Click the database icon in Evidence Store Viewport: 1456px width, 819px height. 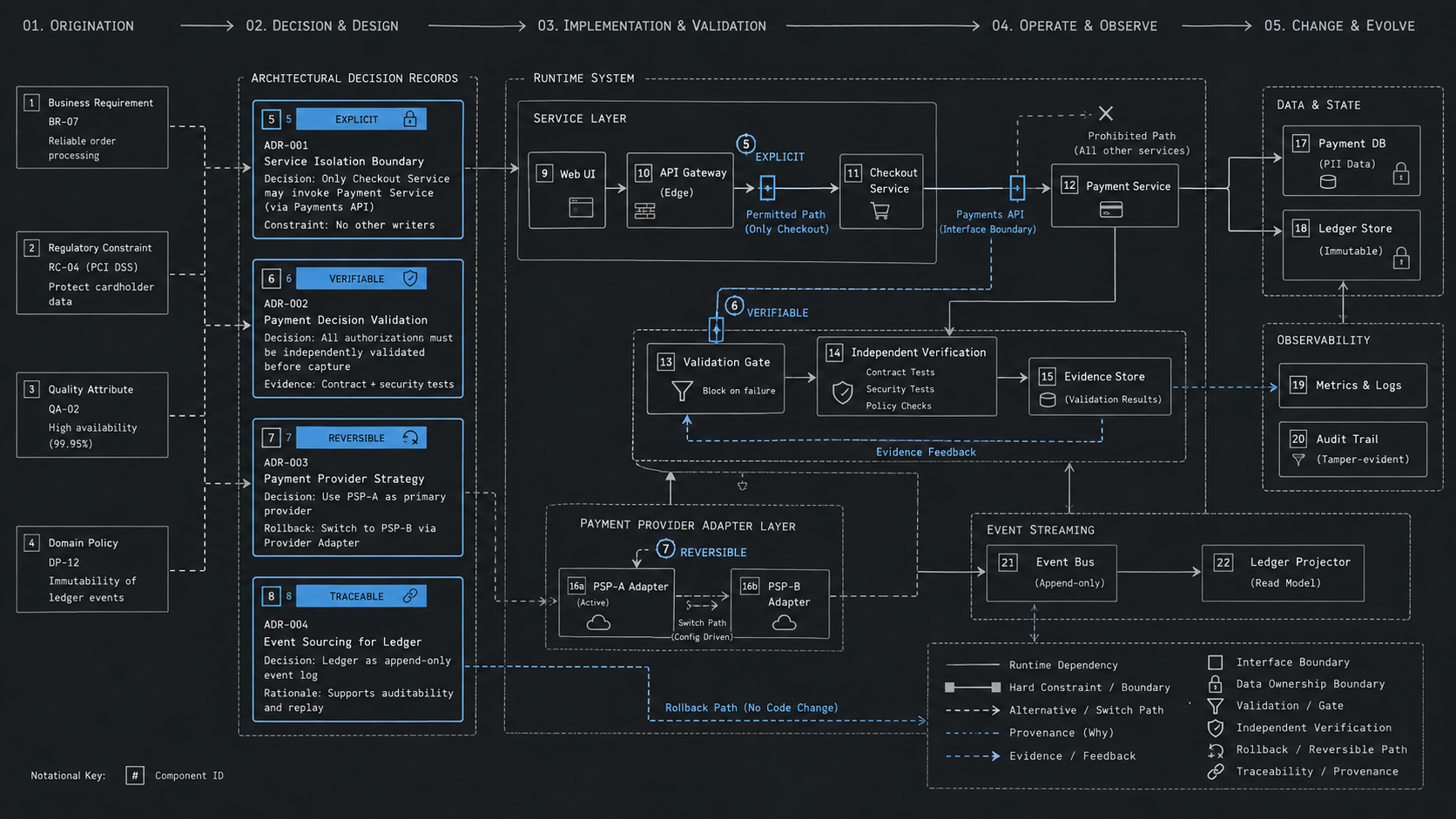click(1048, 399)
